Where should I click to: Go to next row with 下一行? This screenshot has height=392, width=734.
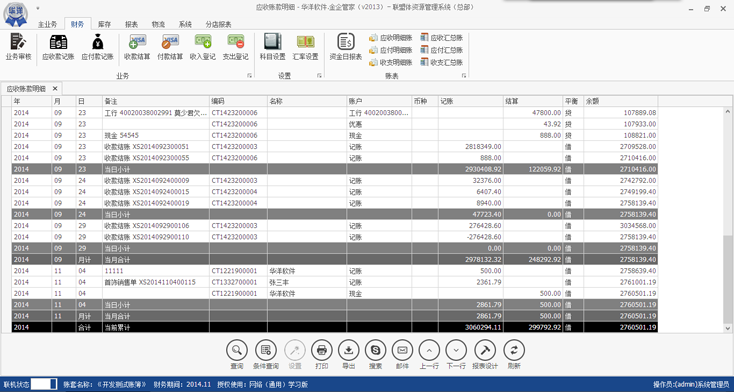coord(456,350)
